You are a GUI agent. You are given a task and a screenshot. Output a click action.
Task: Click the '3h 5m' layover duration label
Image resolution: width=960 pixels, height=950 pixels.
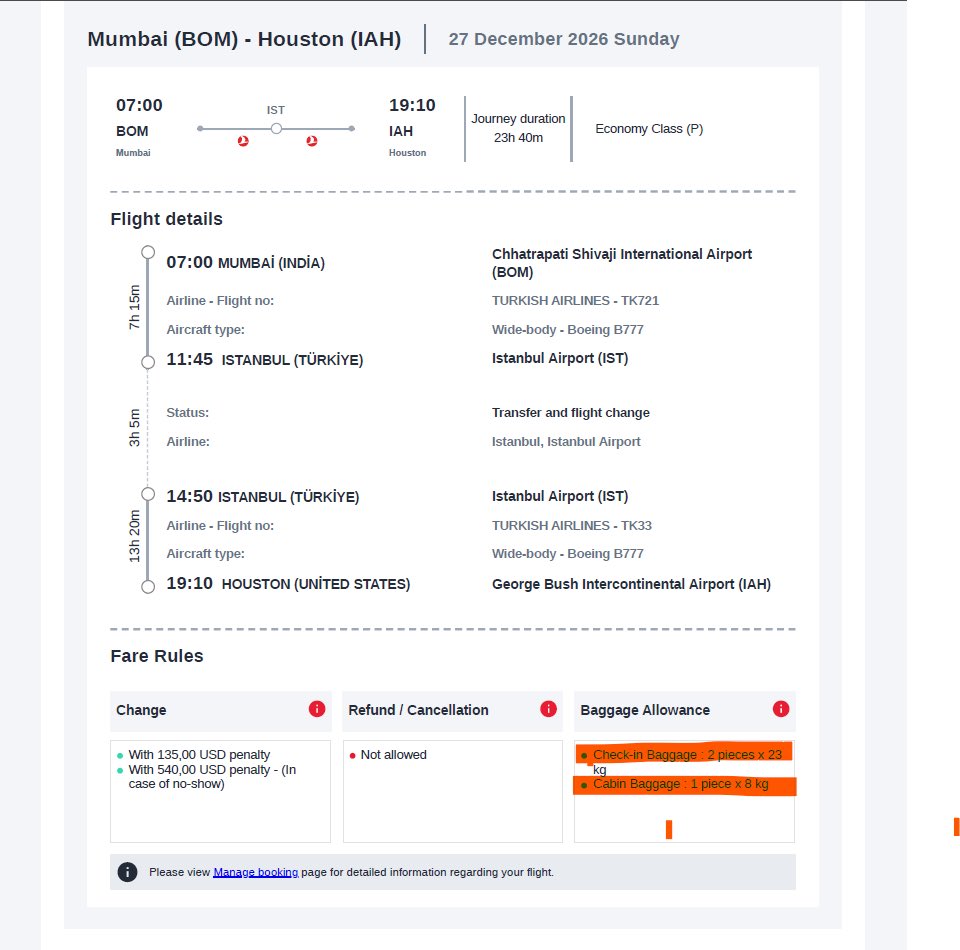(134, 427)
